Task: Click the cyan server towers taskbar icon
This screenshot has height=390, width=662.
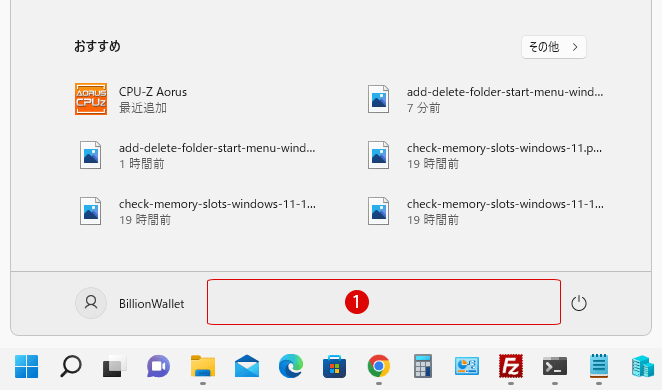Action: (x=643, y=366)
